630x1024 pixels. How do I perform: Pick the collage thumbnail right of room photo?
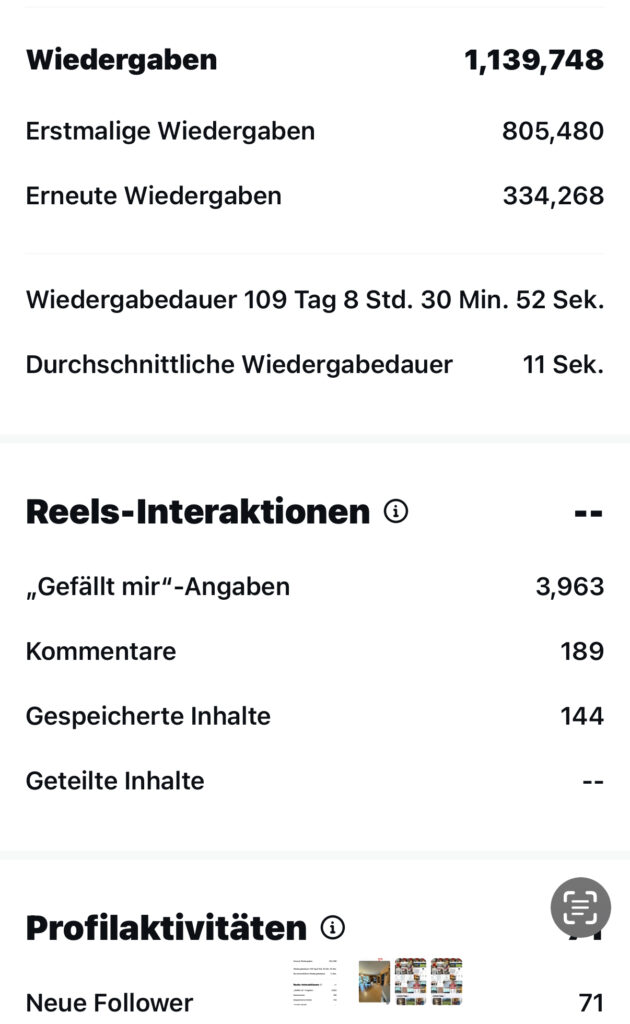tap(411, 981)
